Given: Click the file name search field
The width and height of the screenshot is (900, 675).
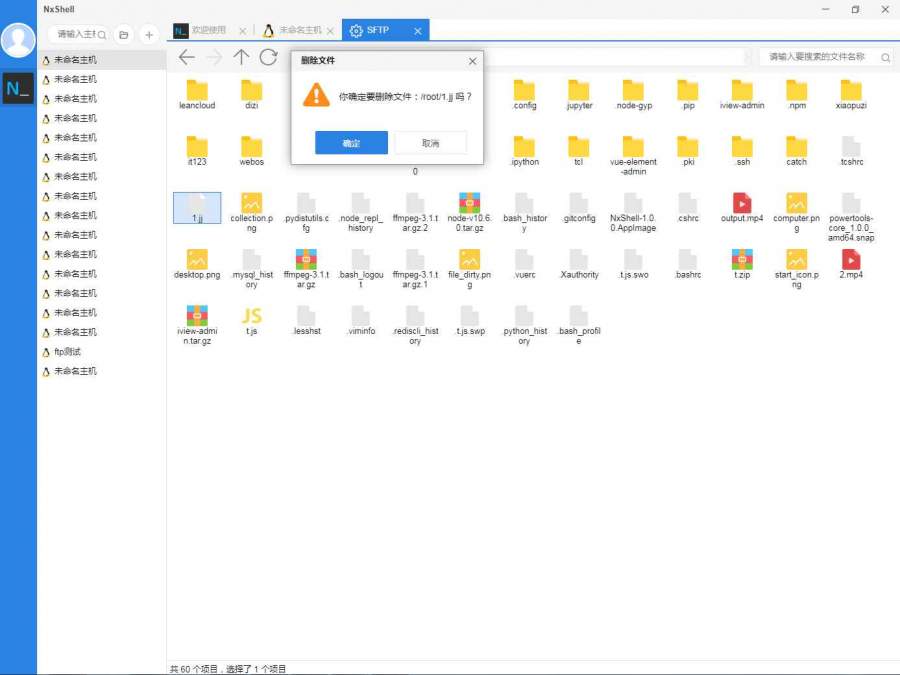Looking at the screenshot, I should (820, 57).
